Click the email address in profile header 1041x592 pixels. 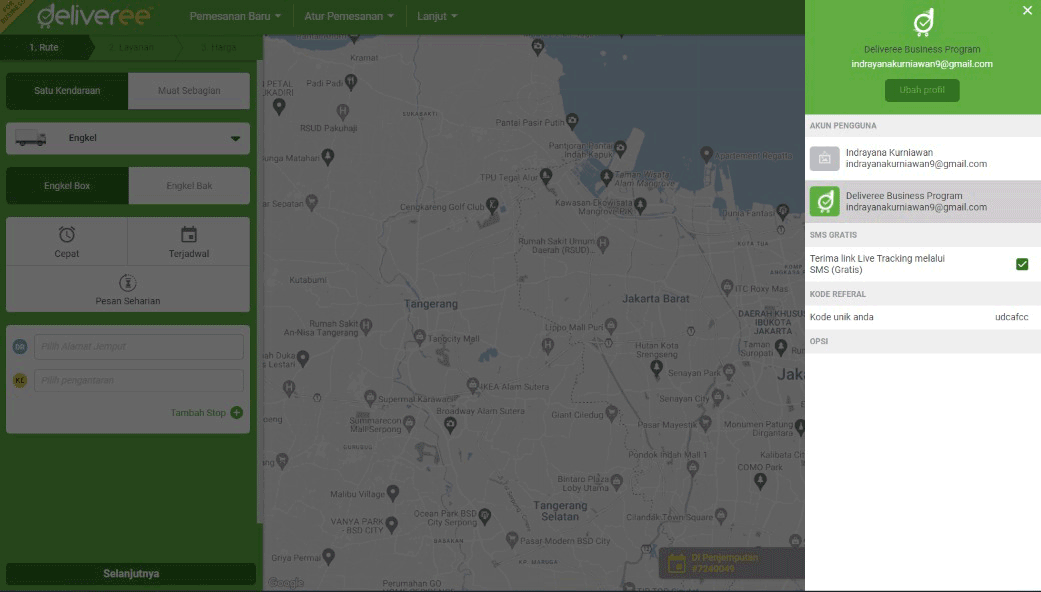tap(921, 64)
